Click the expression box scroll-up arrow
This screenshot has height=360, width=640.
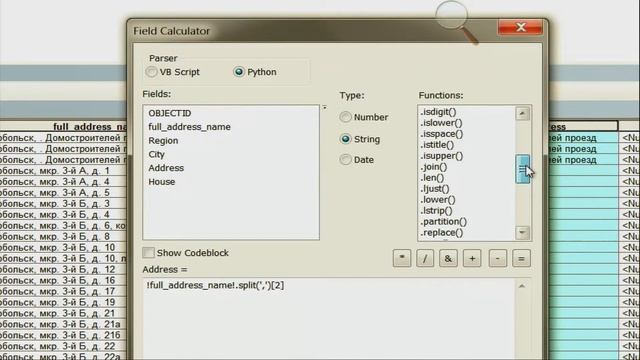point(522,286)
